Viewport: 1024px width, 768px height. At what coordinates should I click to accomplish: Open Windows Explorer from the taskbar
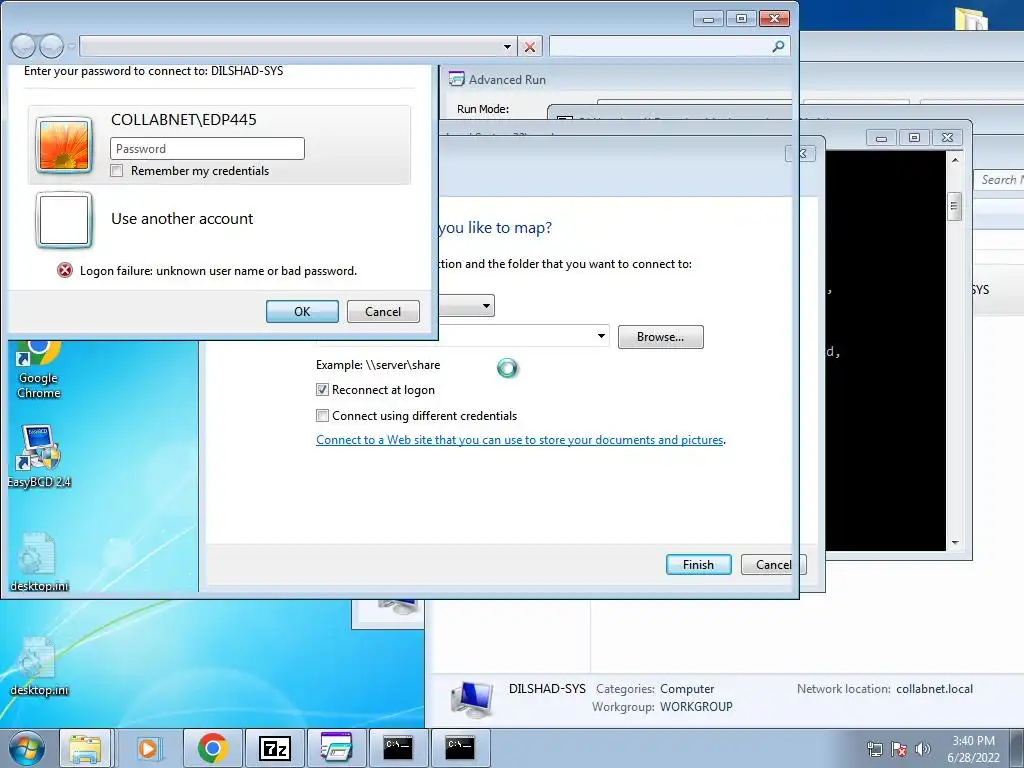[x=86, y=748]
